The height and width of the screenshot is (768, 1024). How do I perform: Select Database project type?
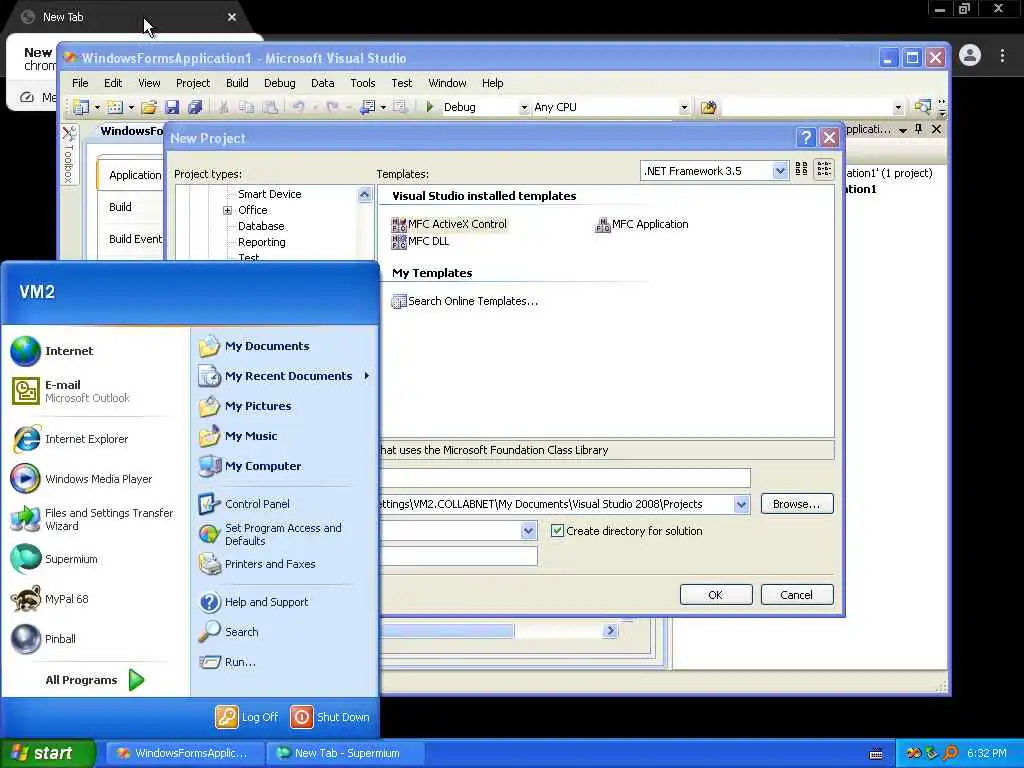click(x=261, y=226)
